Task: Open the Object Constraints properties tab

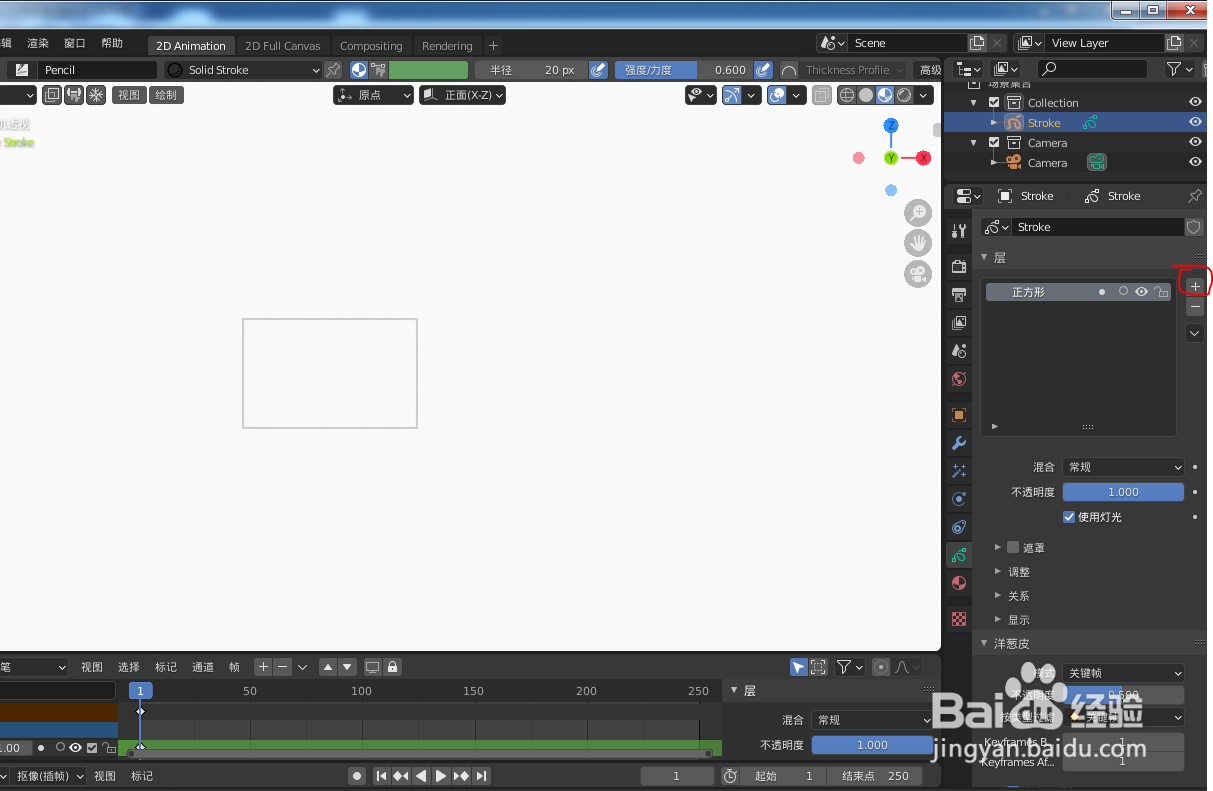Action: [959, 527]
